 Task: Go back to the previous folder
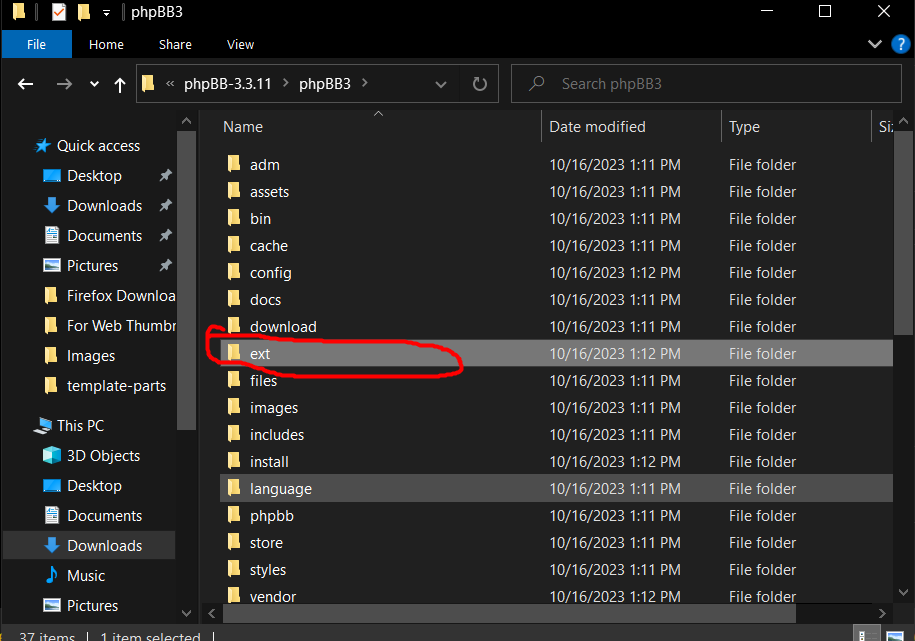[x=25, y=84]
